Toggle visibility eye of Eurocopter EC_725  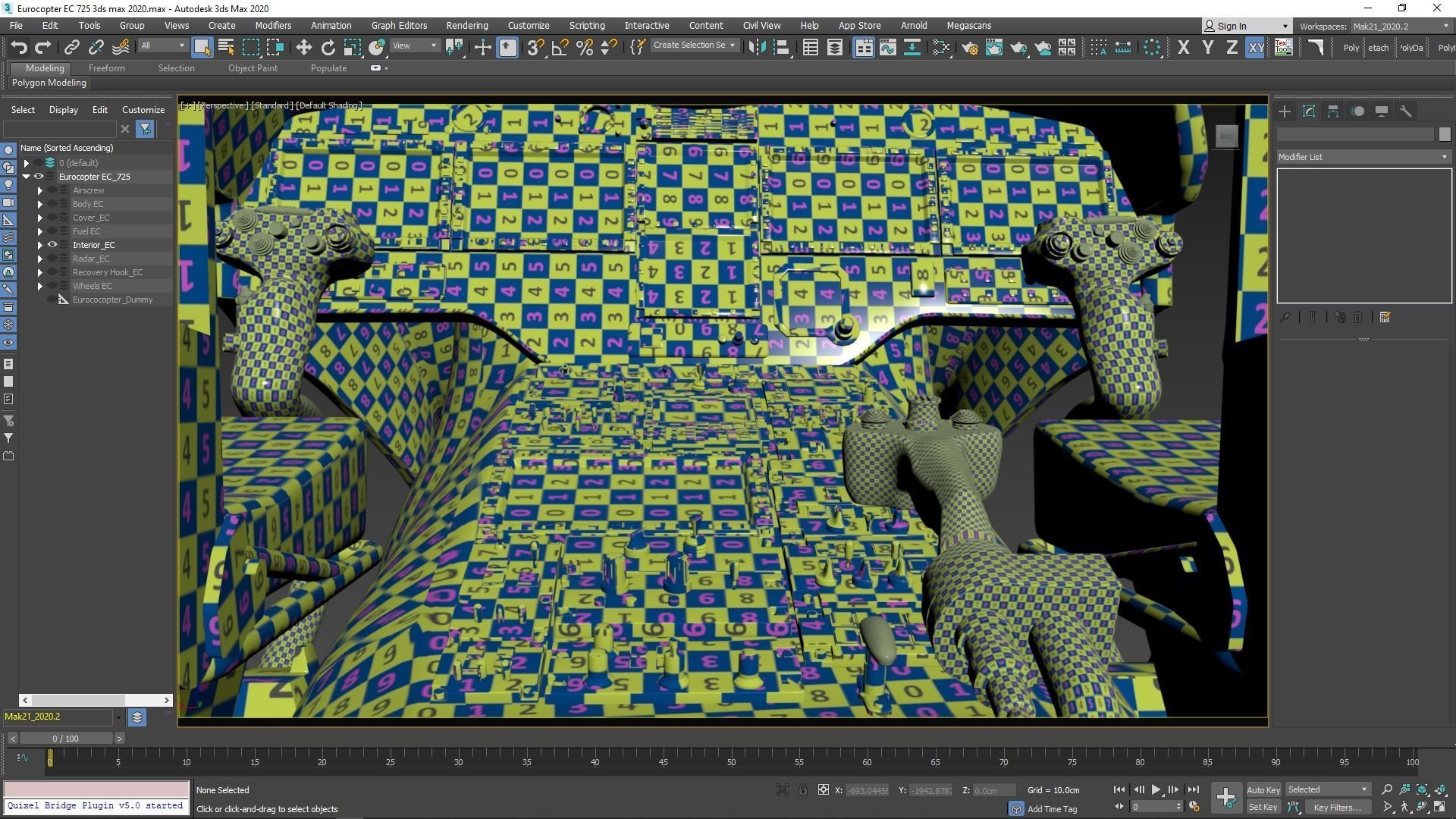click(x=39, y=177)
